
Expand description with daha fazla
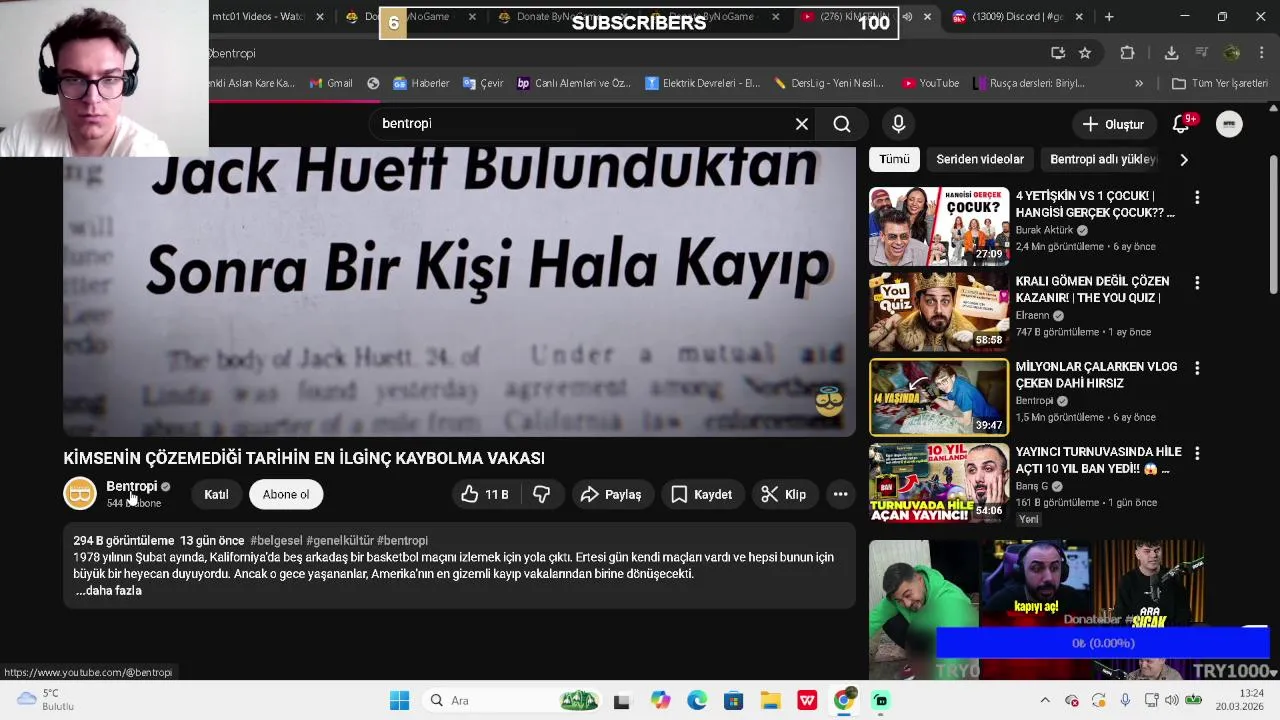pos(109,591)
